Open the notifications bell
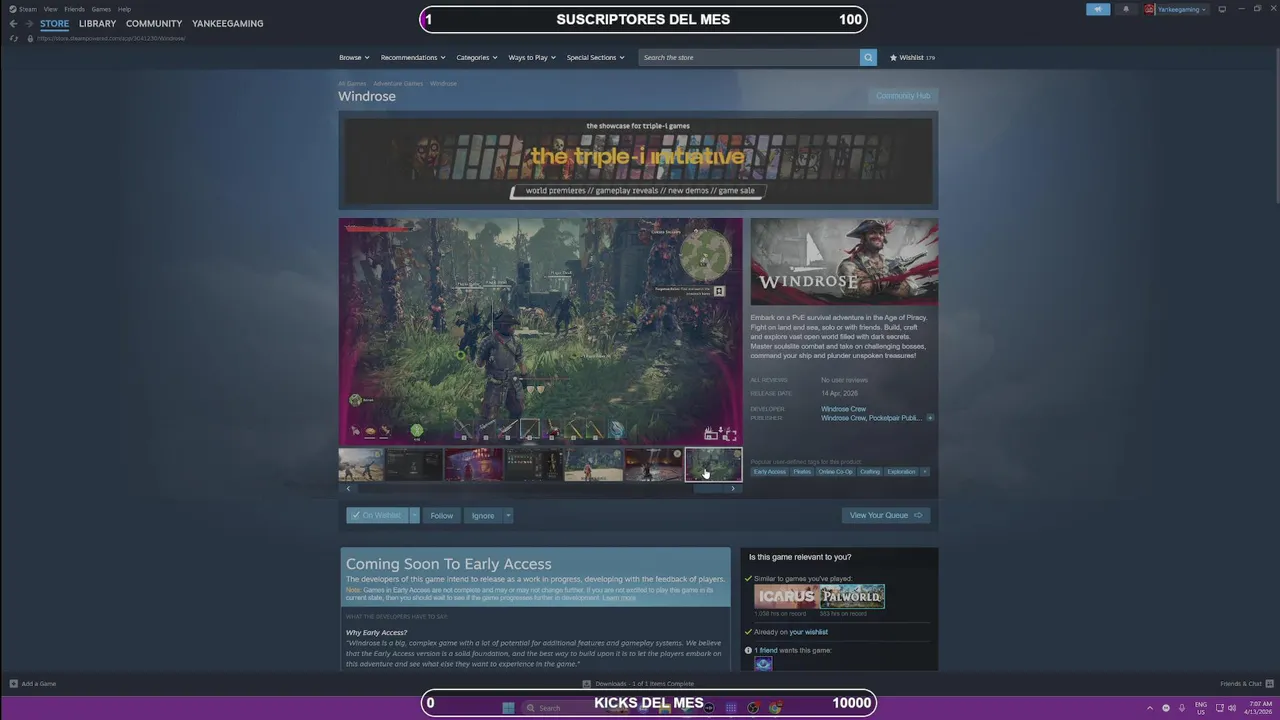The image size is (1280, 720). point(1126,9)
